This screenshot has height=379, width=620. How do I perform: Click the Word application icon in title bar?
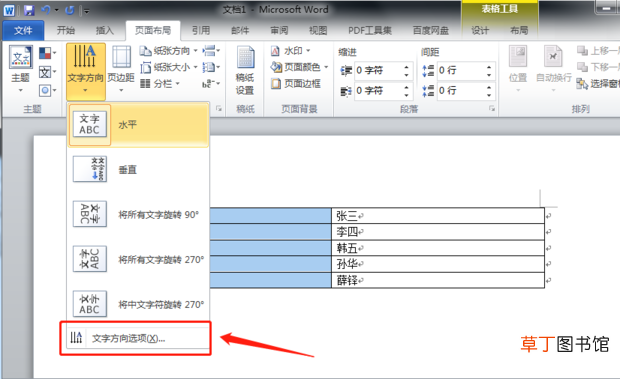point(9,11)
